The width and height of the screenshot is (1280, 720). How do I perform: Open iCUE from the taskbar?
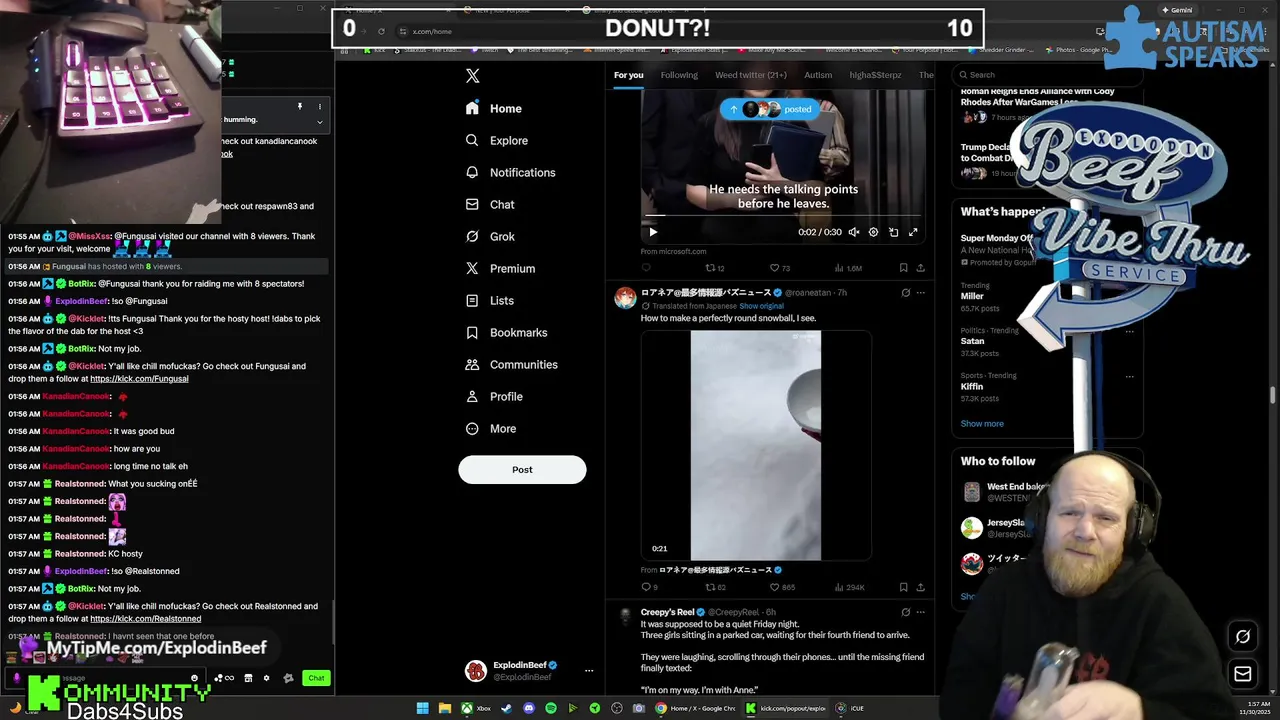[x=850, y=708]
